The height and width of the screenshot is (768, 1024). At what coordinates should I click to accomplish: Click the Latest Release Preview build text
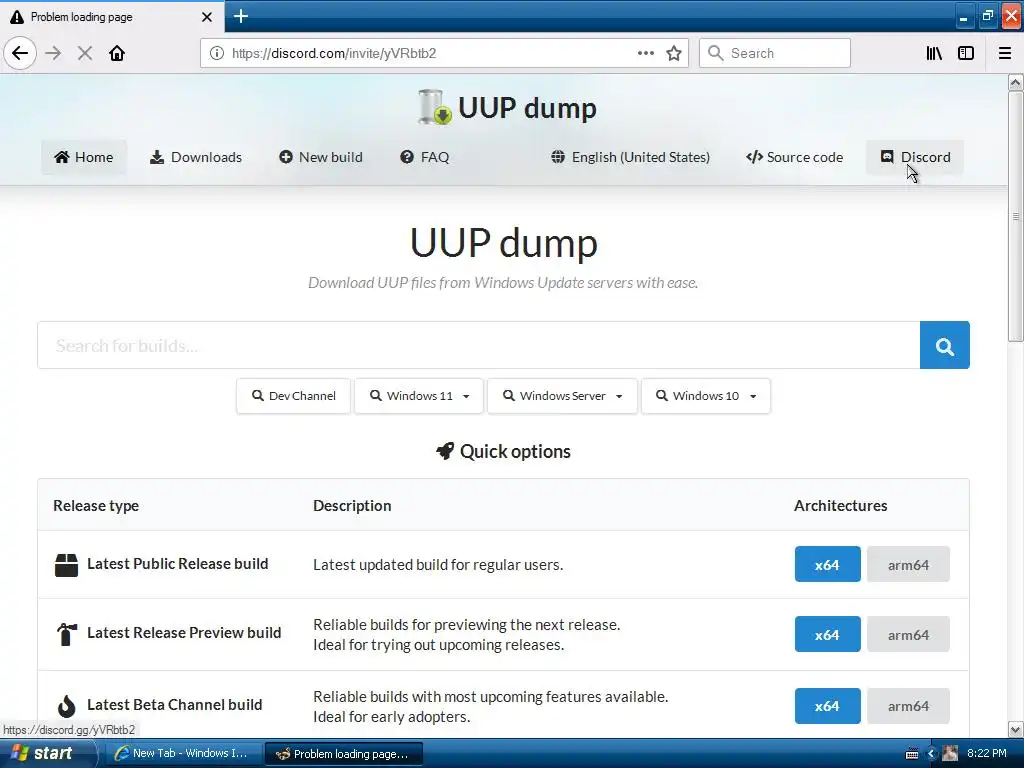[184, 633]
